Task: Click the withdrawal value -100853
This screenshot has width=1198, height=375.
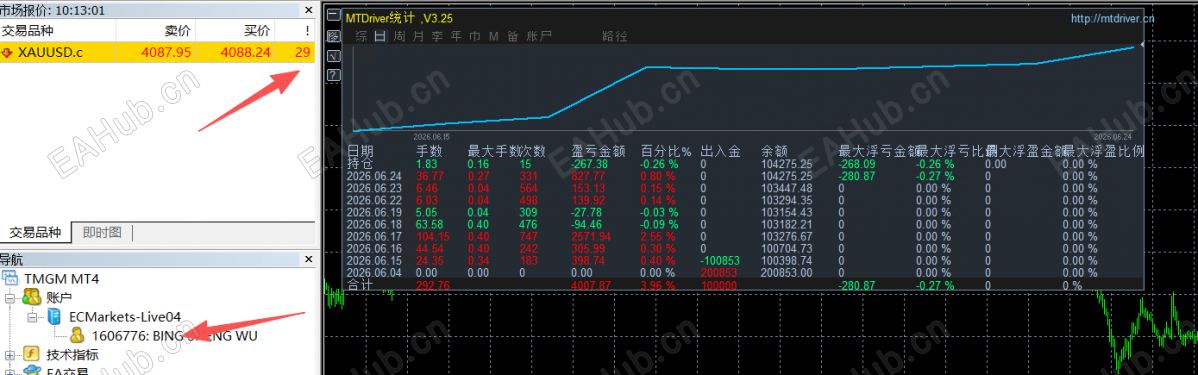Action: [720, 261]
